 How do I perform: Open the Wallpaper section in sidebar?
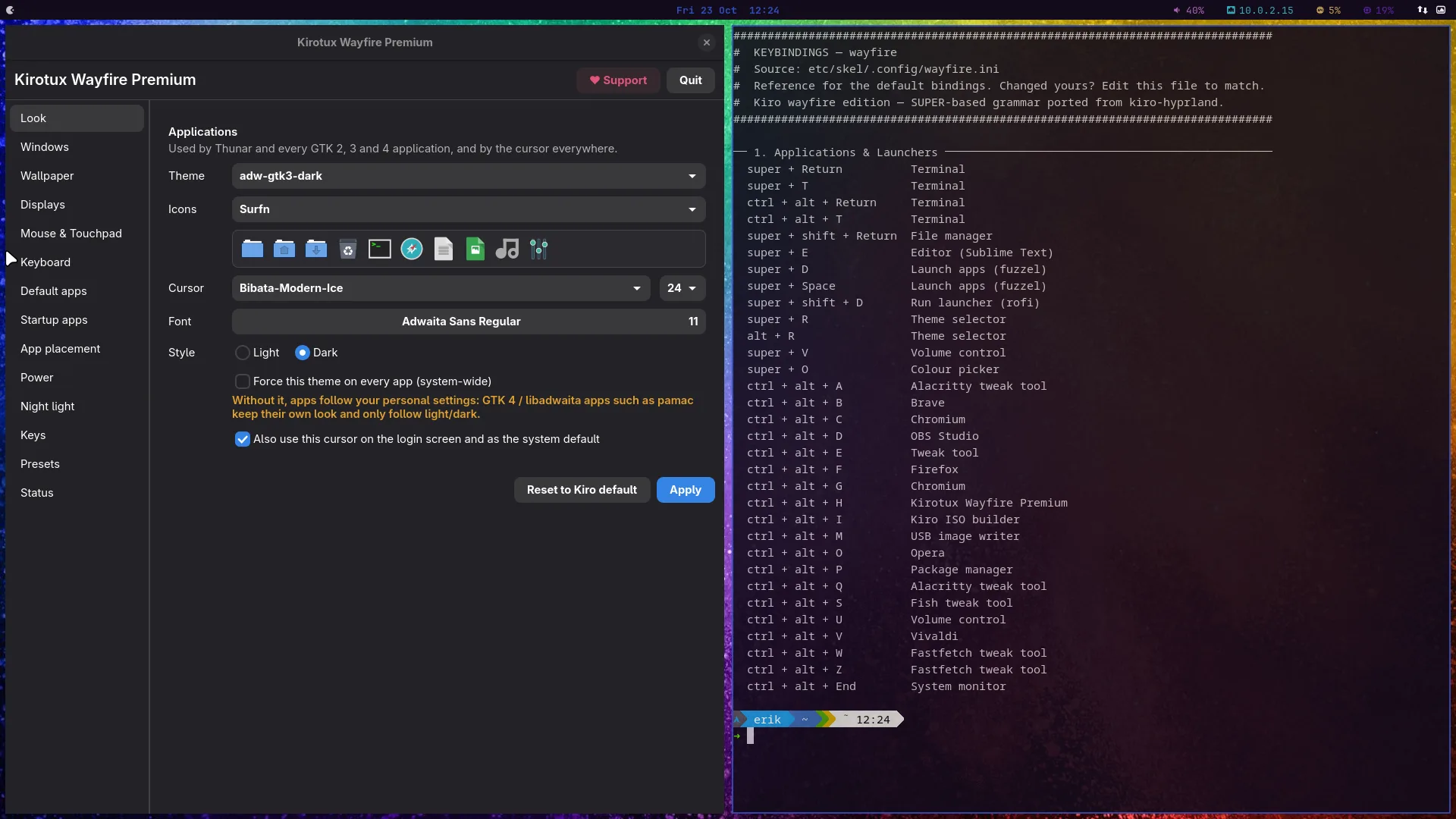(x=77, y=176)
